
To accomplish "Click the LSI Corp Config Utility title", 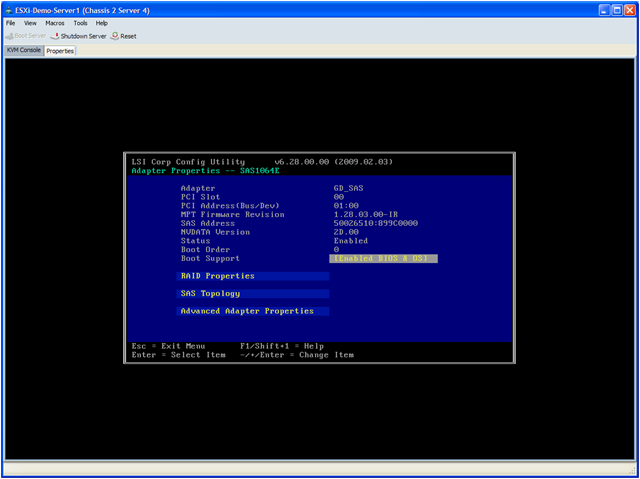I will click(188, 162).
